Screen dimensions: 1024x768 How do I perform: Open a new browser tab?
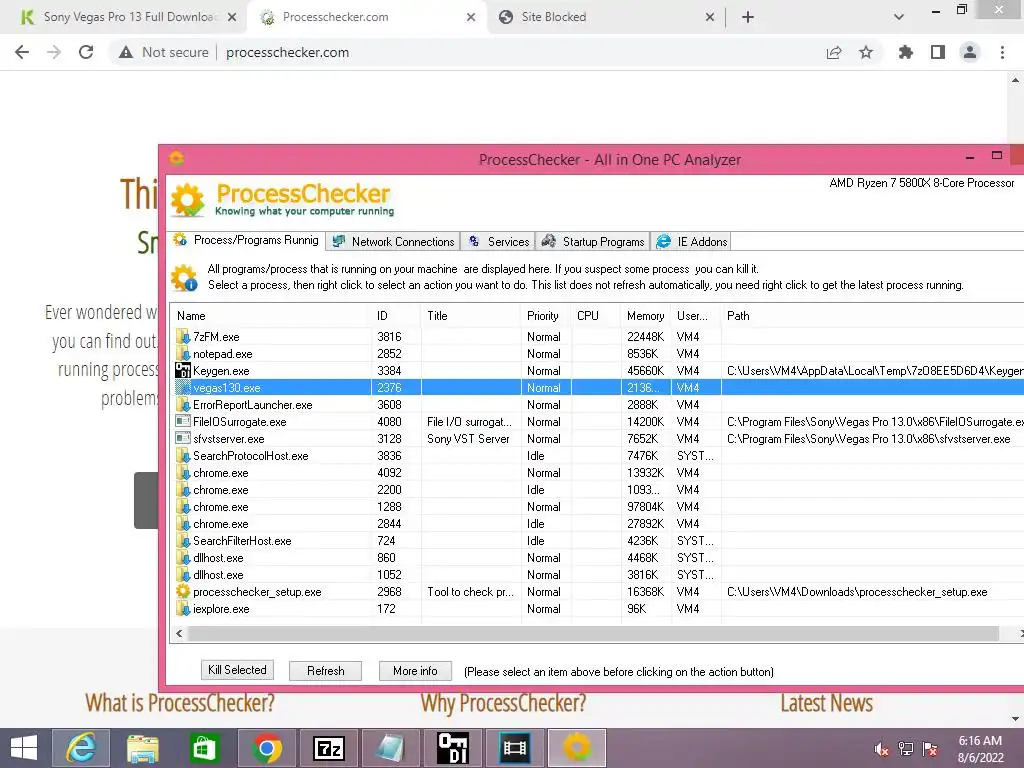tap(748, 18)
